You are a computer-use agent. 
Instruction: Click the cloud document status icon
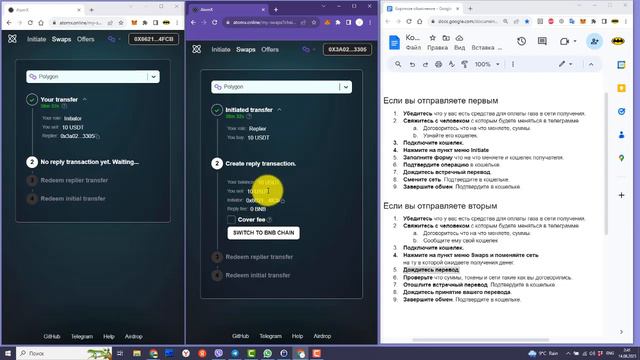click(459, 38)
